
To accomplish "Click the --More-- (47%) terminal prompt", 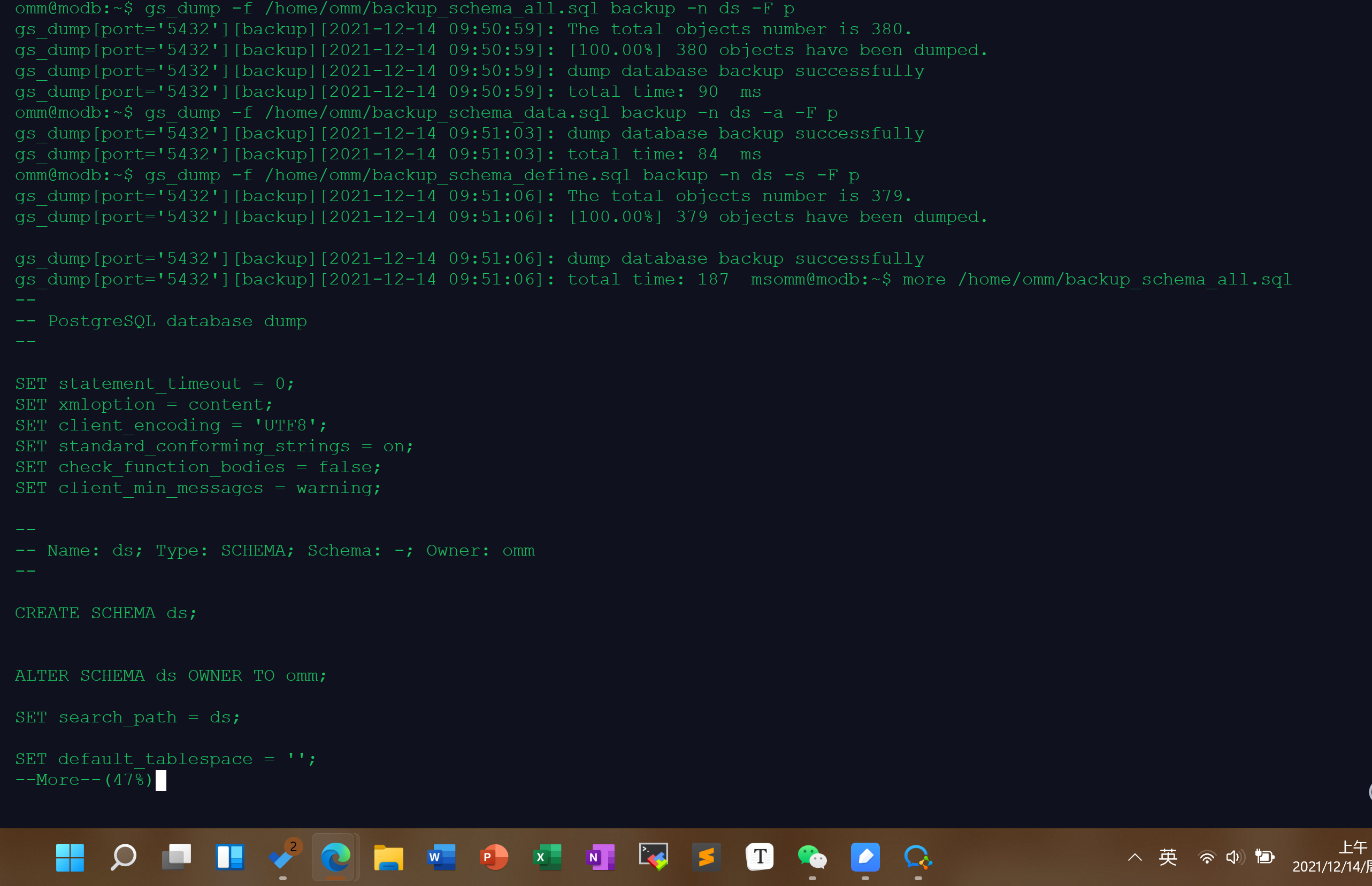I will point(84,780).
